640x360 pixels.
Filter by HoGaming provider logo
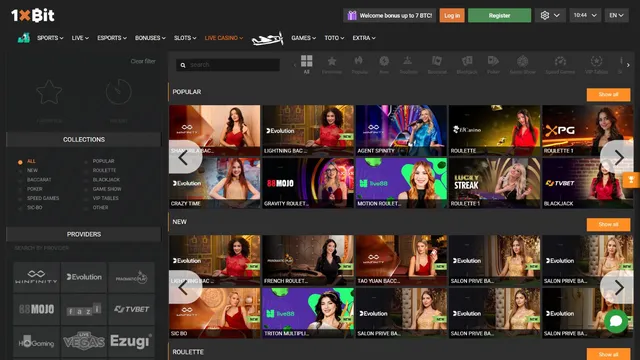pyautogui.click(x=36, y=342)
